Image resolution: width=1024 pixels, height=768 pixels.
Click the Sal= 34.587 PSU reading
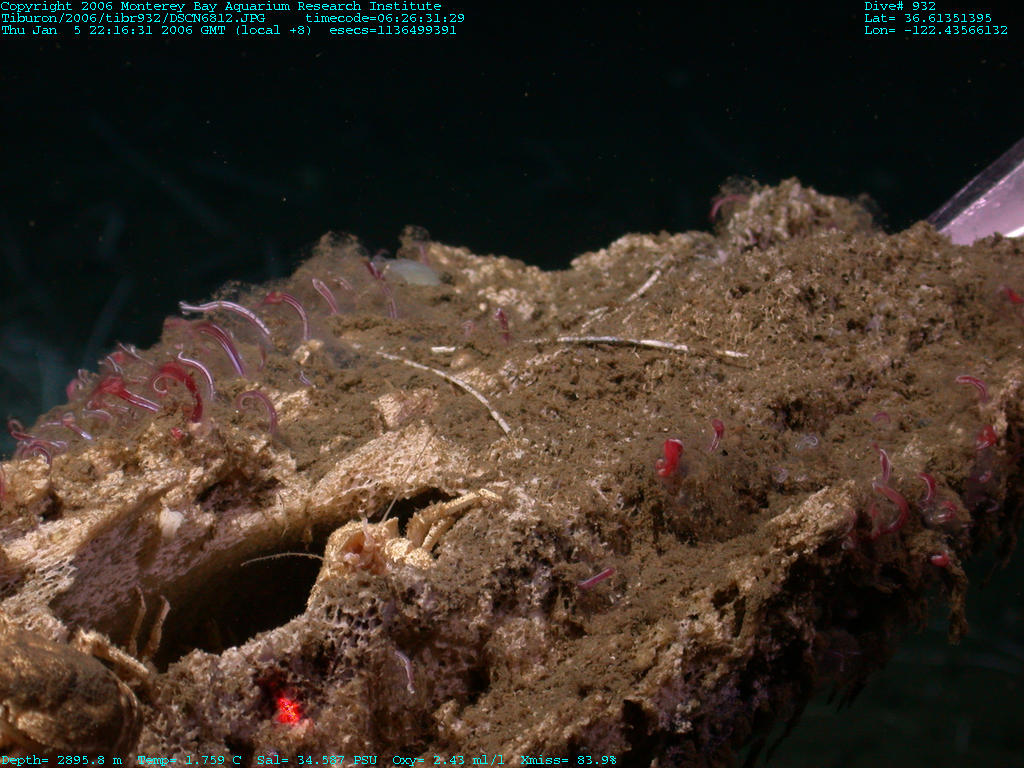317,760
